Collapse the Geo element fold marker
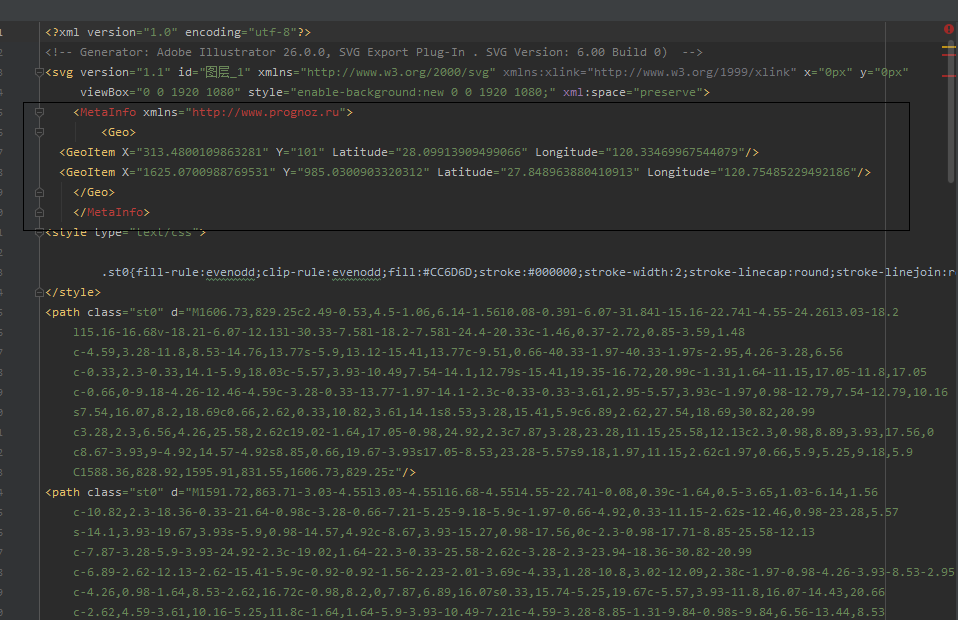The image size is (958, 620). (x=40, y=132)
